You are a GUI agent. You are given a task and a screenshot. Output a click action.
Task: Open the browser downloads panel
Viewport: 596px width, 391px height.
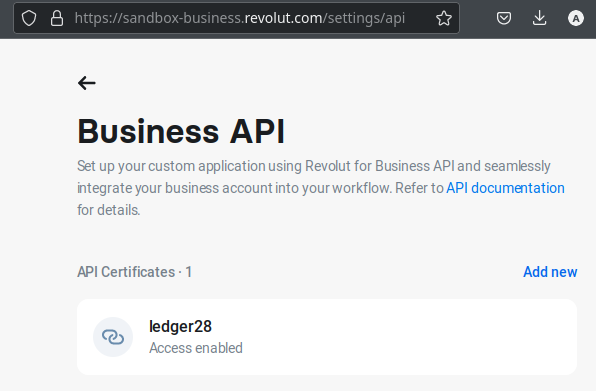click(x=539, y=18)
